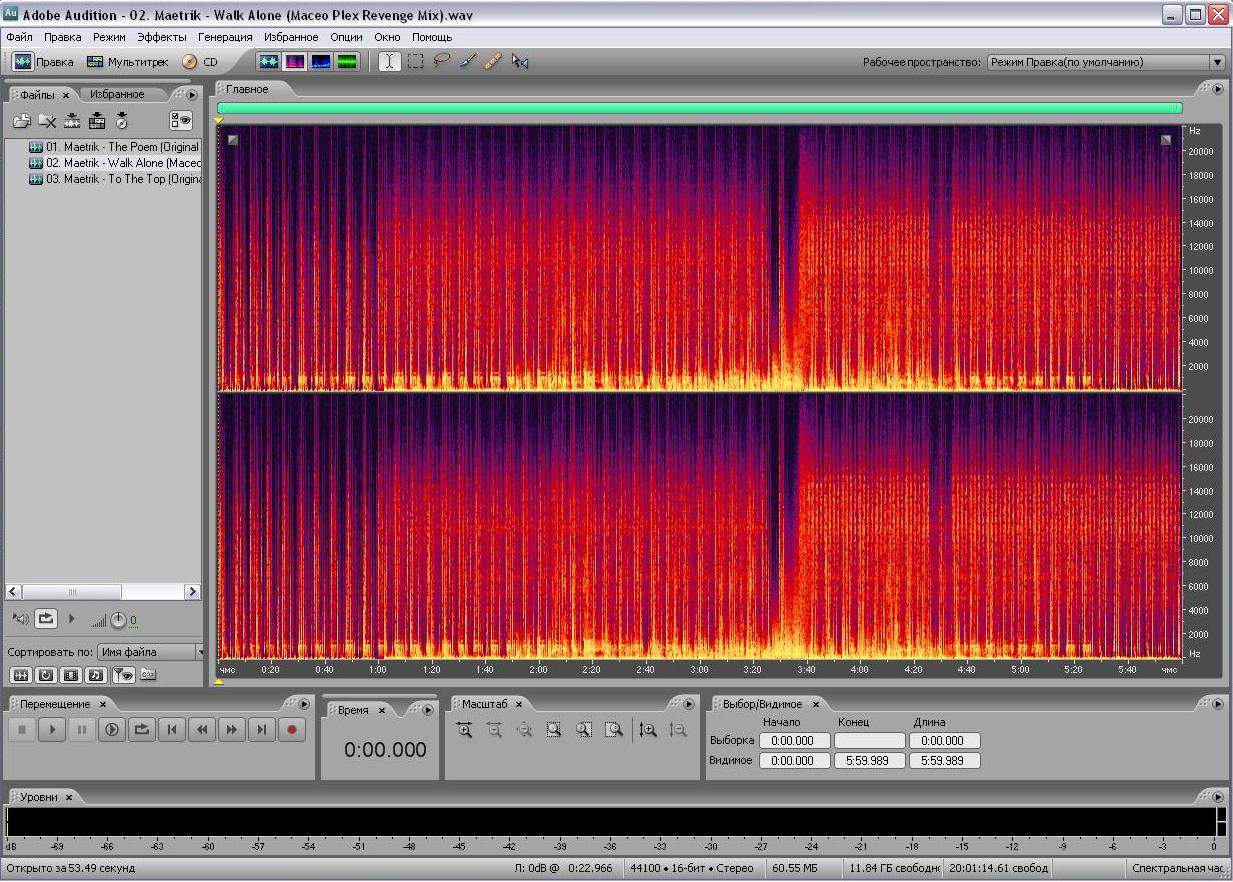The height and width of the screenshot is (882, 1233).
Task: Adjust the preview volume knob
Action: (x=118, y=620)
